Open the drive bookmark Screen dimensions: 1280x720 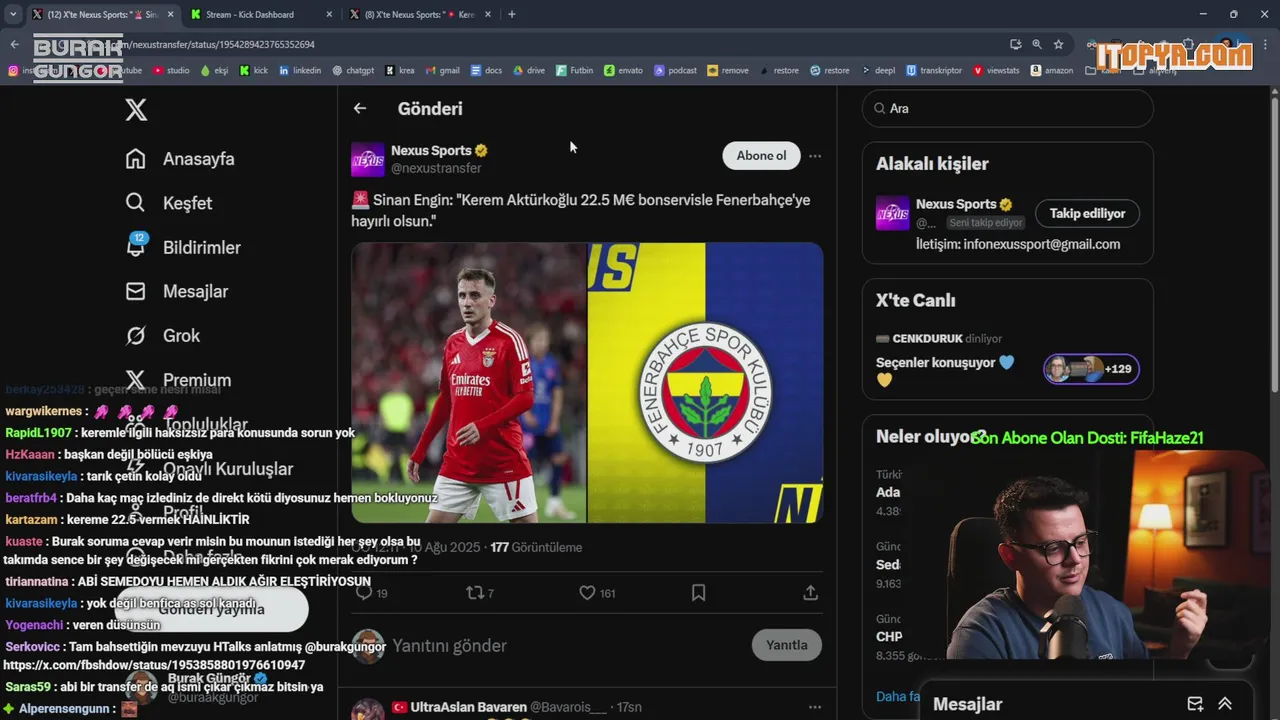529,71
